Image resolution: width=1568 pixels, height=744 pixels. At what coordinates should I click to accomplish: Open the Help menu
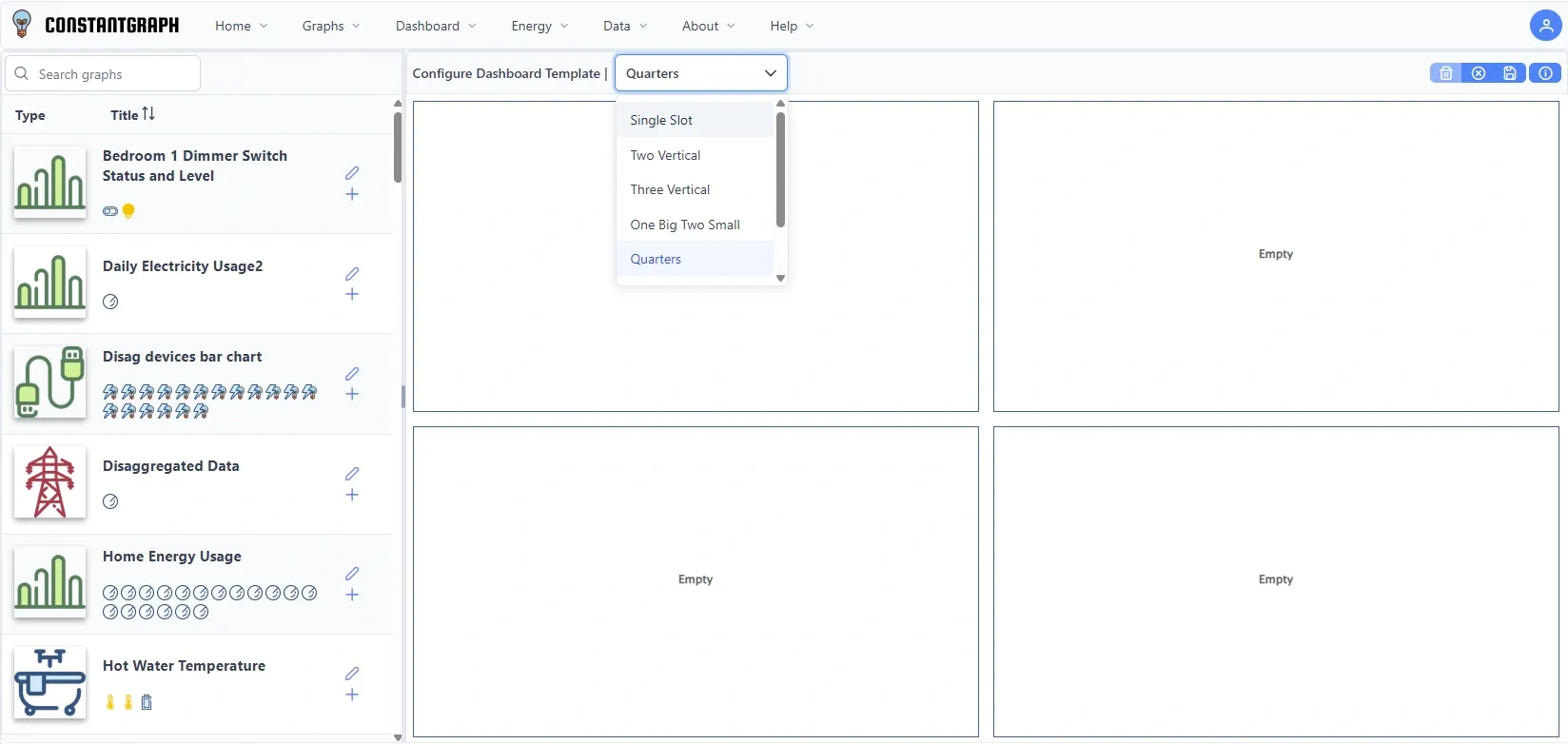coord(793,26)
